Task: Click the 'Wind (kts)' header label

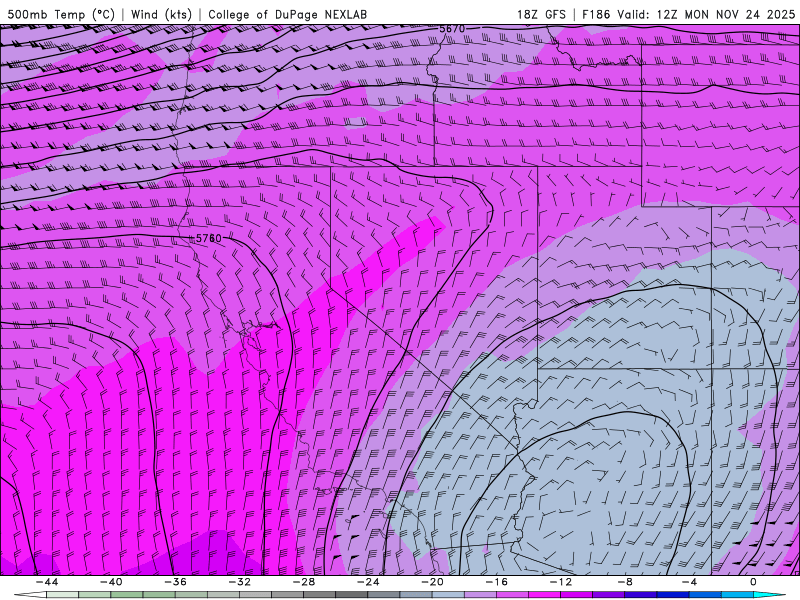Action: coord(161,14)
